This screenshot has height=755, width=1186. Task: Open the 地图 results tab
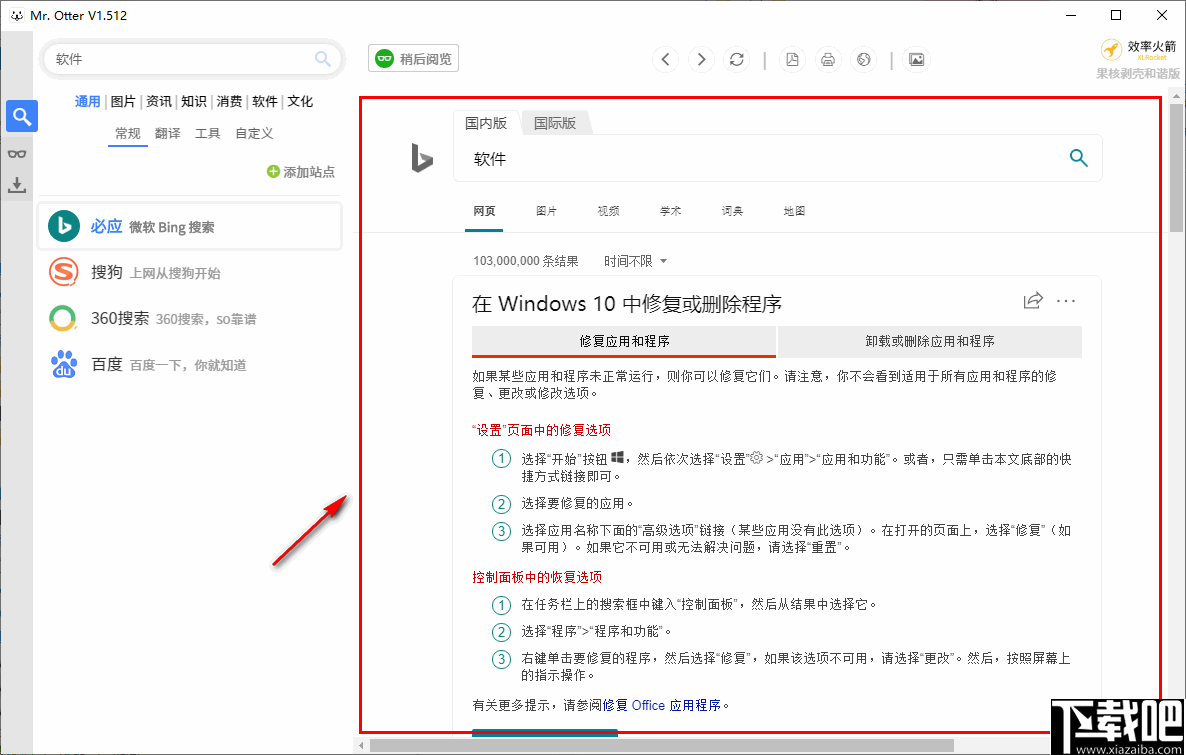[794, 211]
